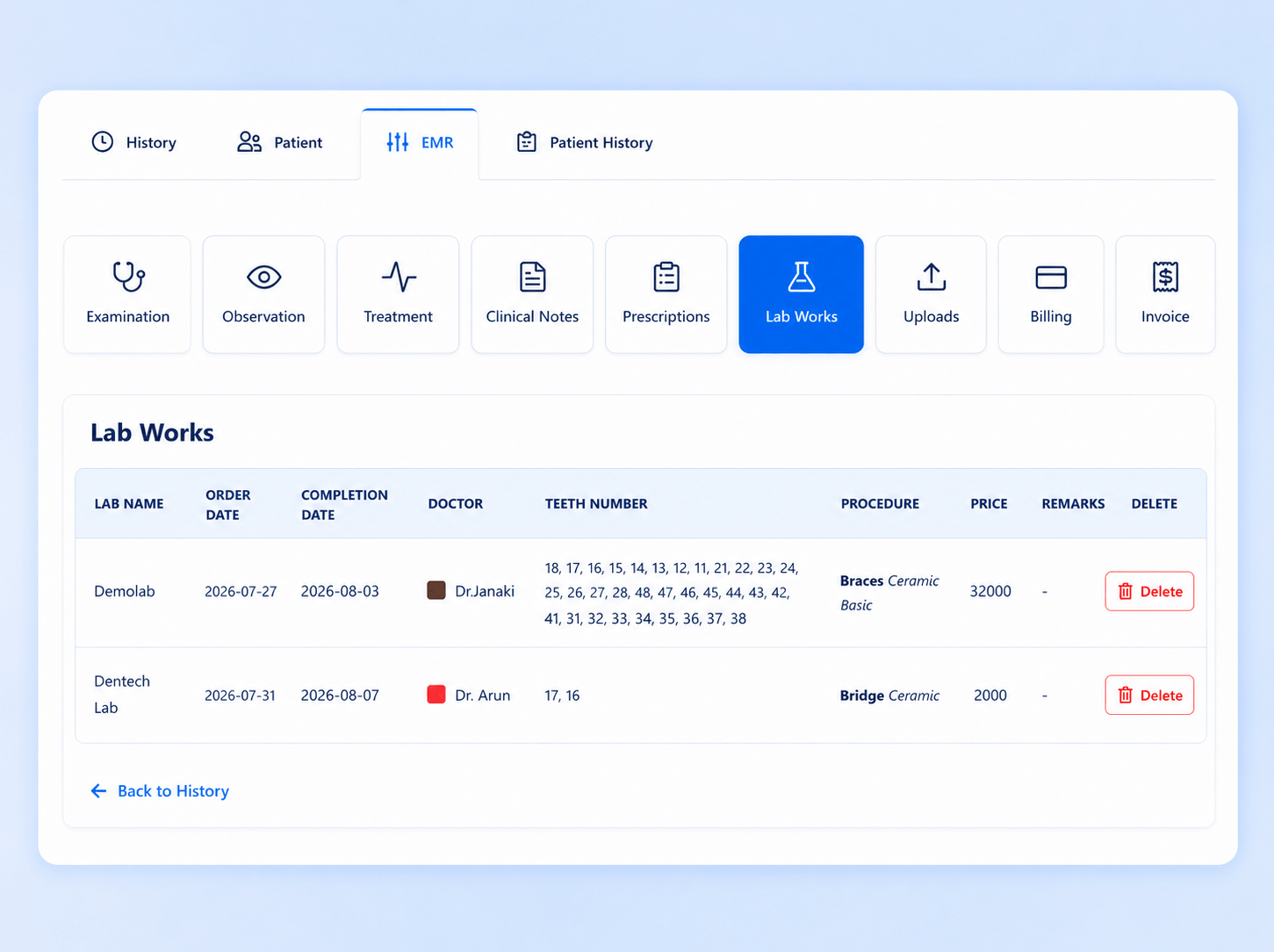Click completion date 2026-08-03
This screenshot has height=952, width=1274.
(340, 592)
